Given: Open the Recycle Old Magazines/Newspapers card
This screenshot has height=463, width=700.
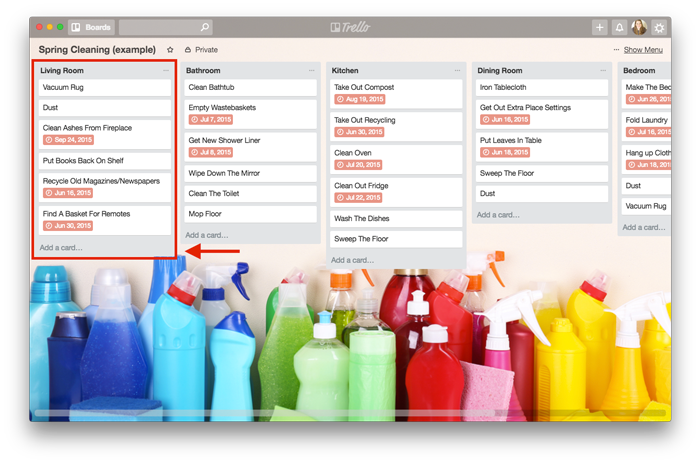Looking at the screenshot, I should point(105,188).
